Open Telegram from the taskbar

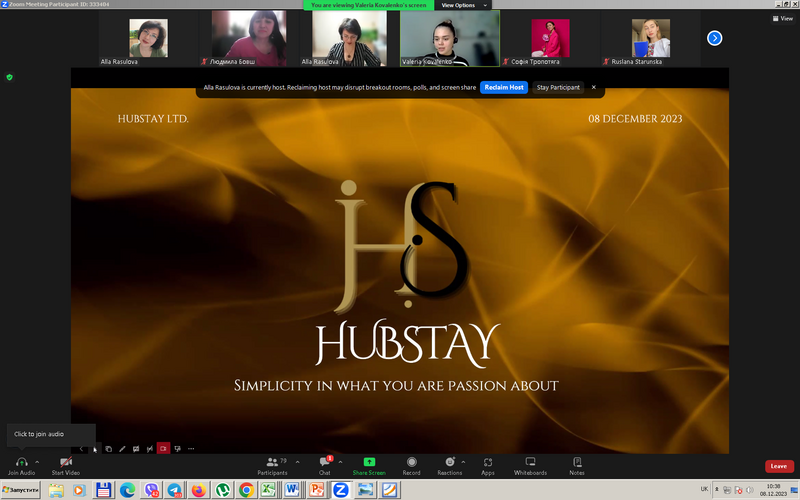(x=174, y=490)
